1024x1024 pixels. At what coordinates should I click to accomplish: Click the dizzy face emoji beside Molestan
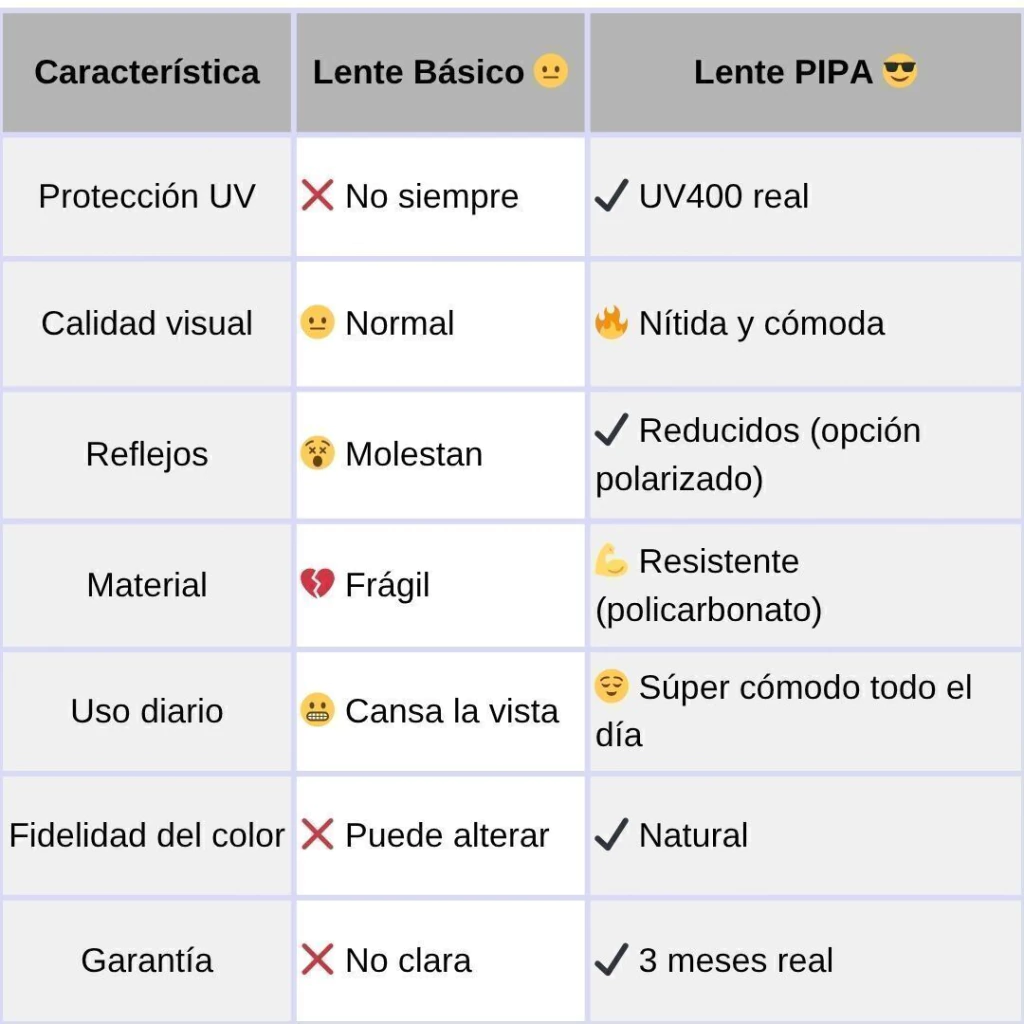pos(317,454)
